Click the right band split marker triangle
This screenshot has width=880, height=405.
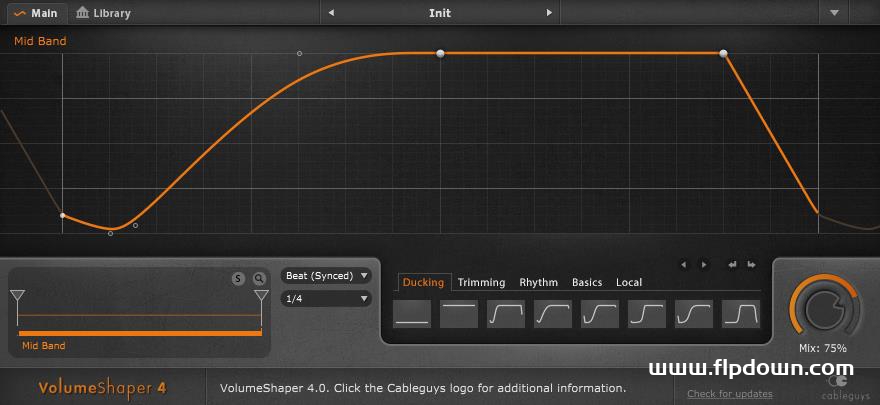(x=262, y=296)
